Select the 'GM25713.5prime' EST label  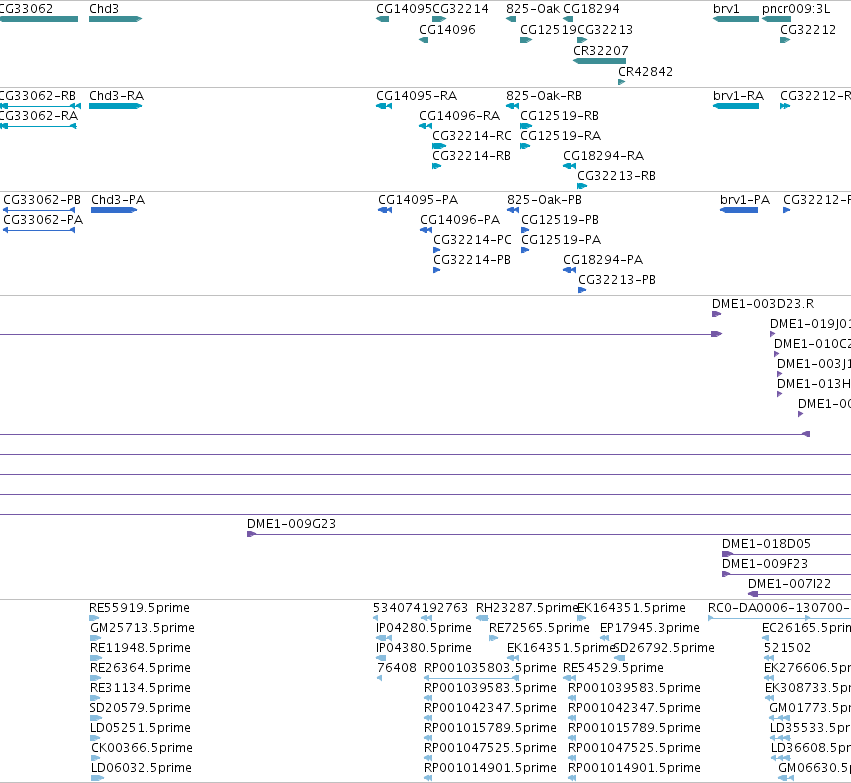tap(142, 628)
